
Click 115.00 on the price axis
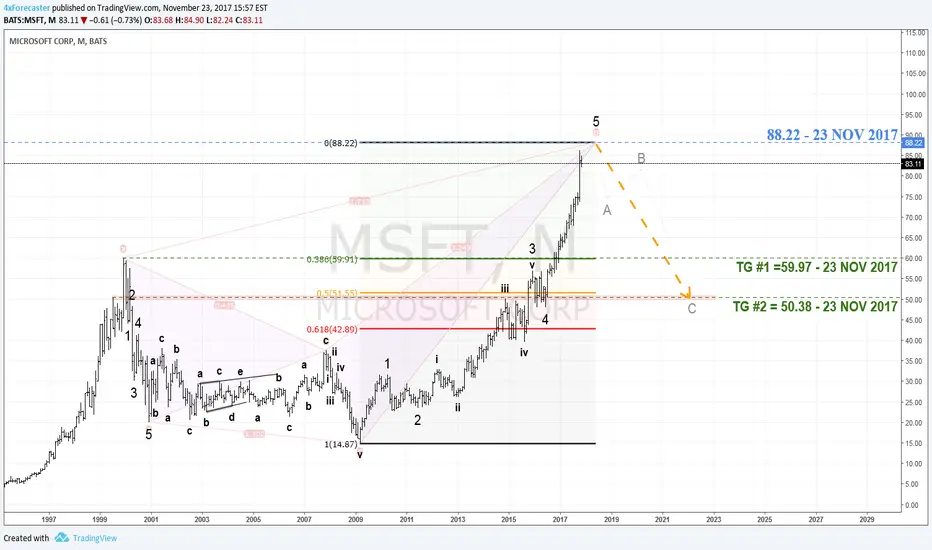coord(916,33)
